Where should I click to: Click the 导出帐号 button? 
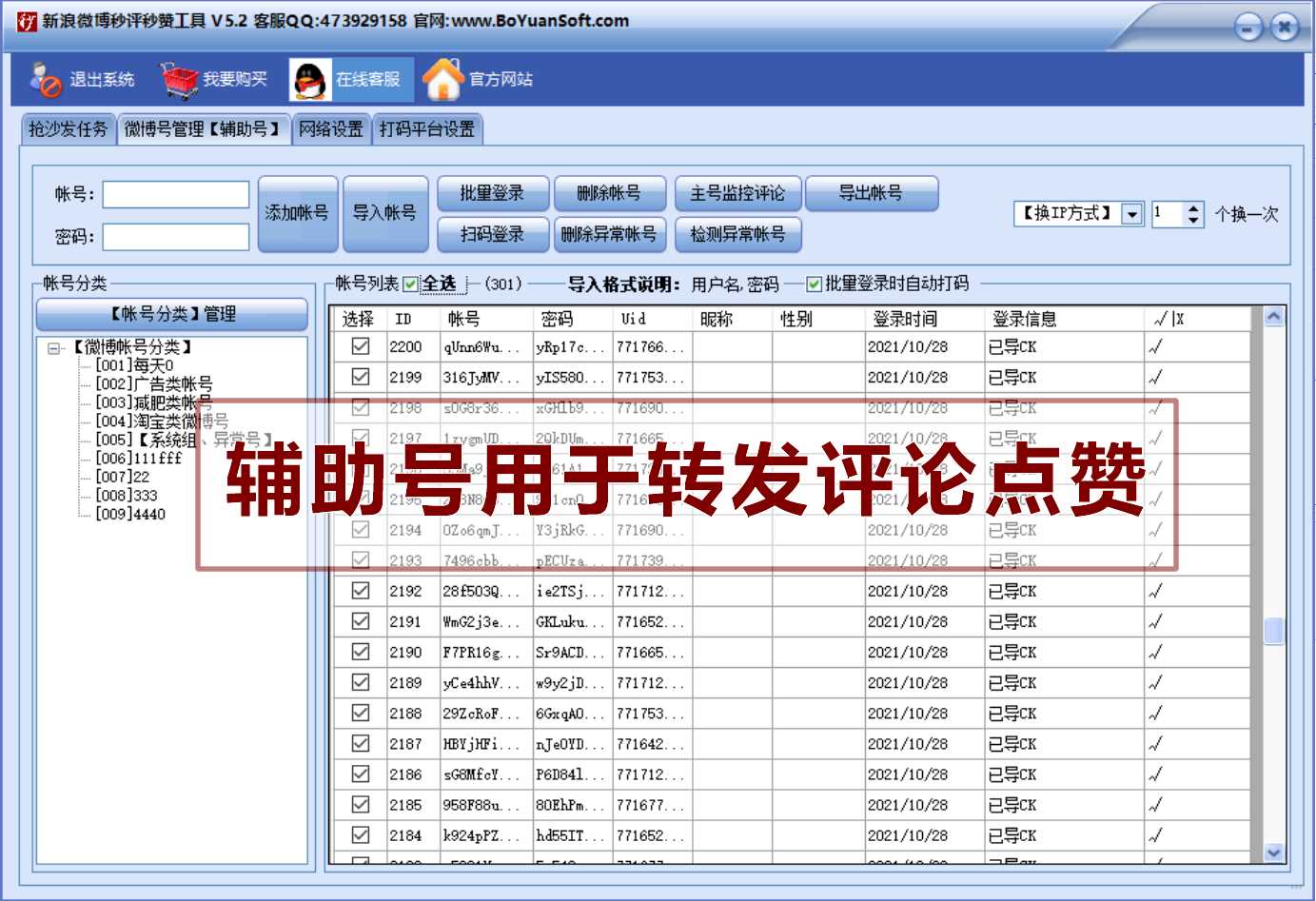click(872, 194)
